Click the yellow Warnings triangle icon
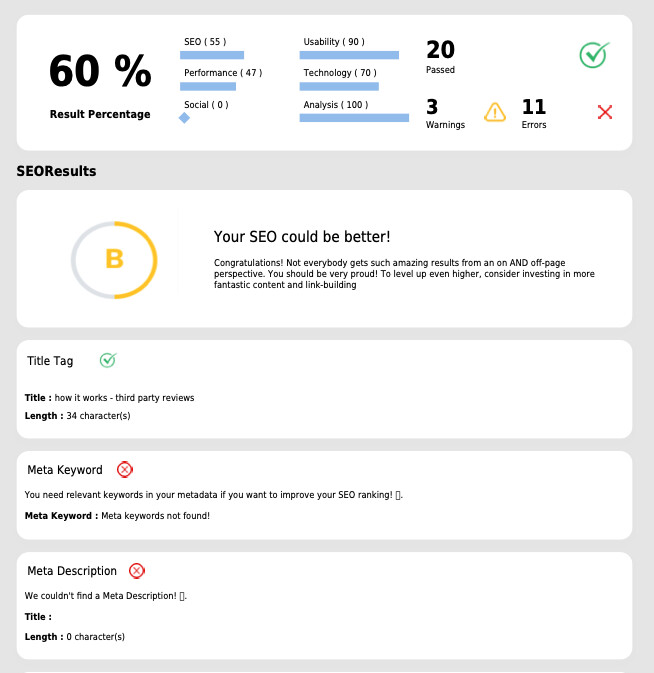The image size is (654, 673). tap(495, 112)
